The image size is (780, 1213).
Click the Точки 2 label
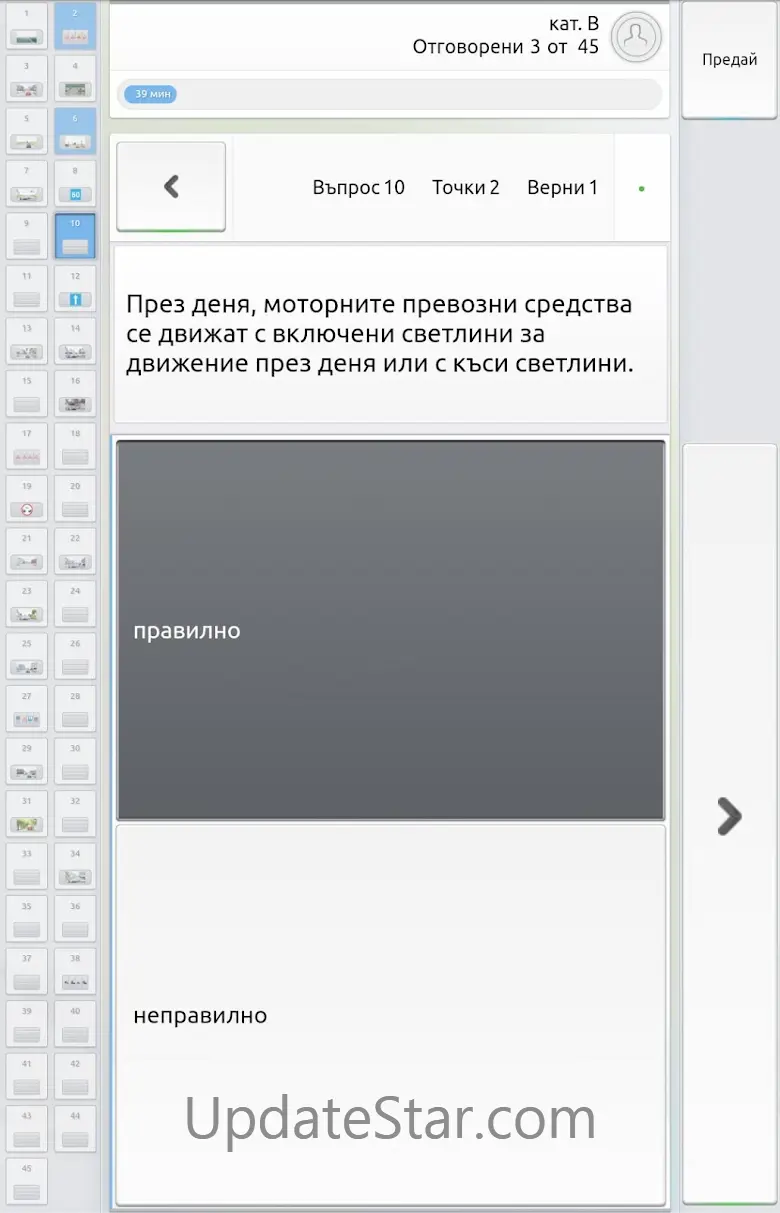465,187
